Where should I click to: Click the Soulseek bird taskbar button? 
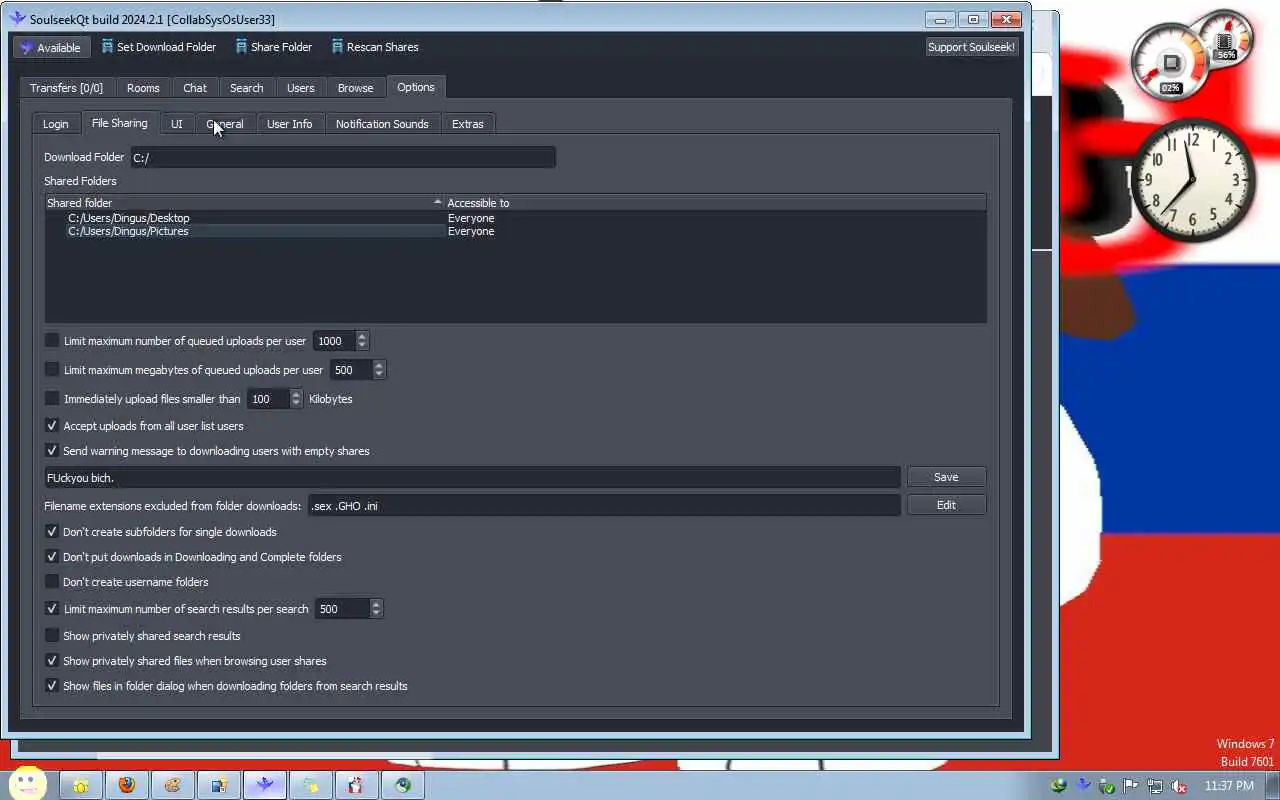coord(265,785)
